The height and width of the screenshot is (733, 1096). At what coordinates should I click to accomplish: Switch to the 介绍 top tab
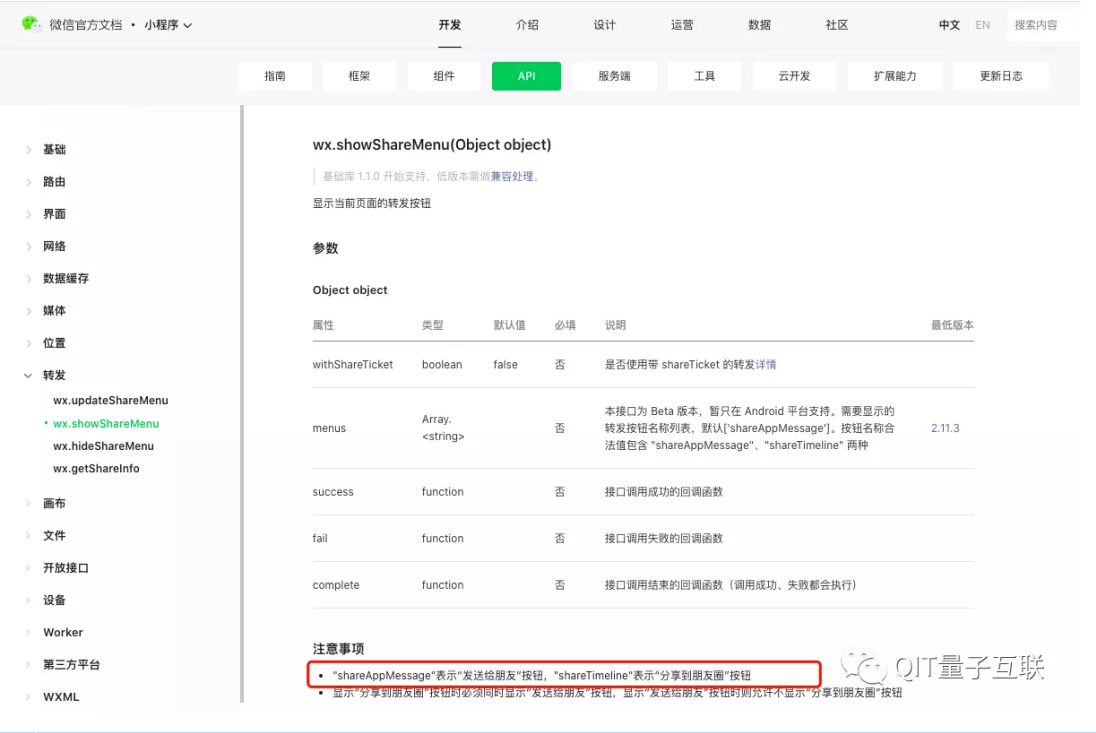(527, 25)
